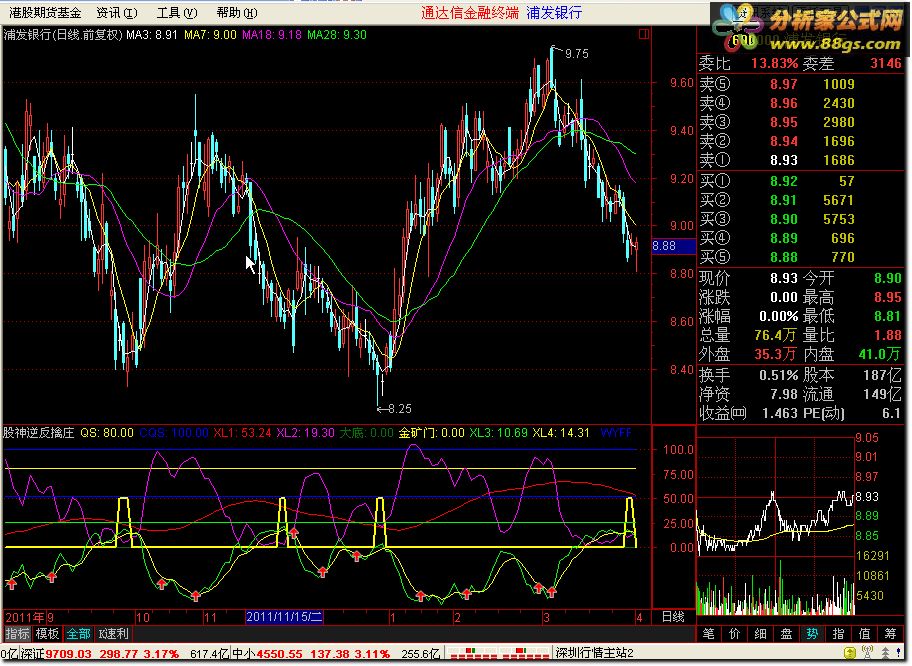Open the 资讯(I) menu
Image resolution: width=912 pixels, height=666 pixels.
(x=116, y=12)
